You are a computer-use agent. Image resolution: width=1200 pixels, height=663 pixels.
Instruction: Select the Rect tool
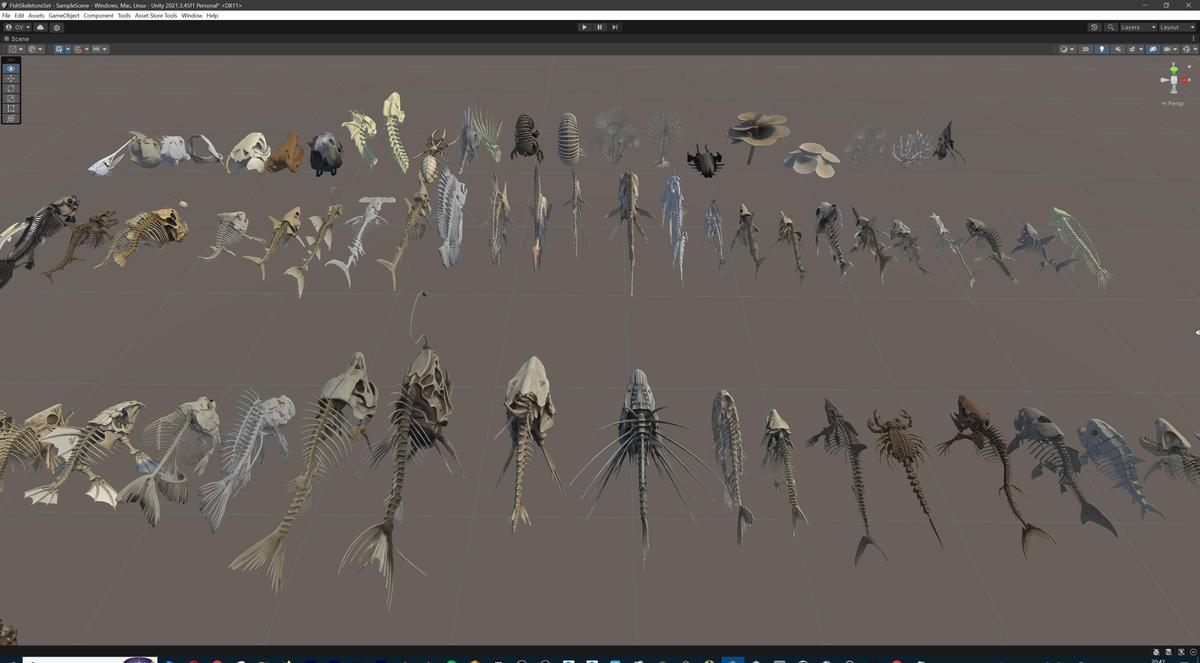tap(10, 107)
